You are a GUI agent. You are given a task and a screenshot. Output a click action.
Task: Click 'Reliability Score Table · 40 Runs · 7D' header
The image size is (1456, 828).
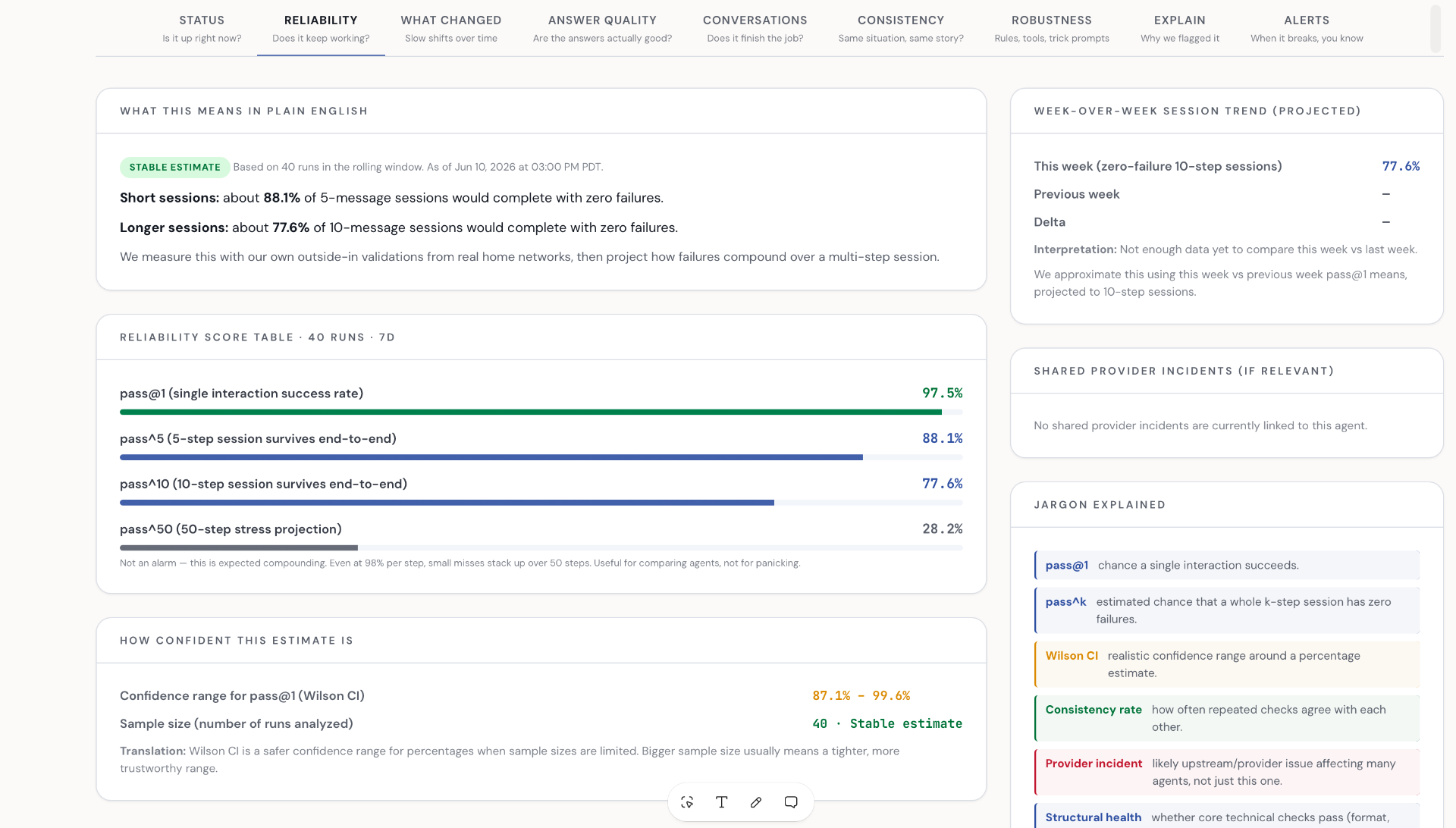click(x=257, y=337)
